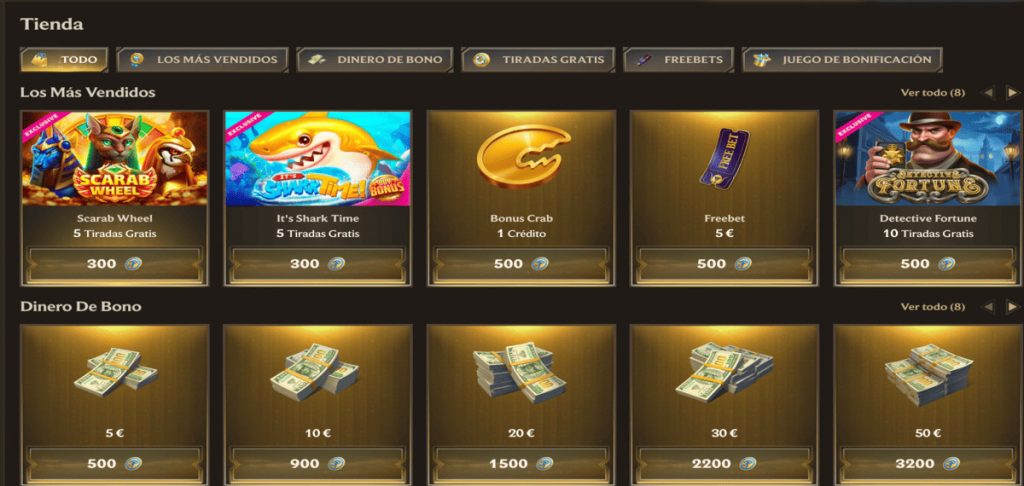Buy 5 € bonus money for 500 coins
This screenshot has height=486, width=1024.
point(115,464)
